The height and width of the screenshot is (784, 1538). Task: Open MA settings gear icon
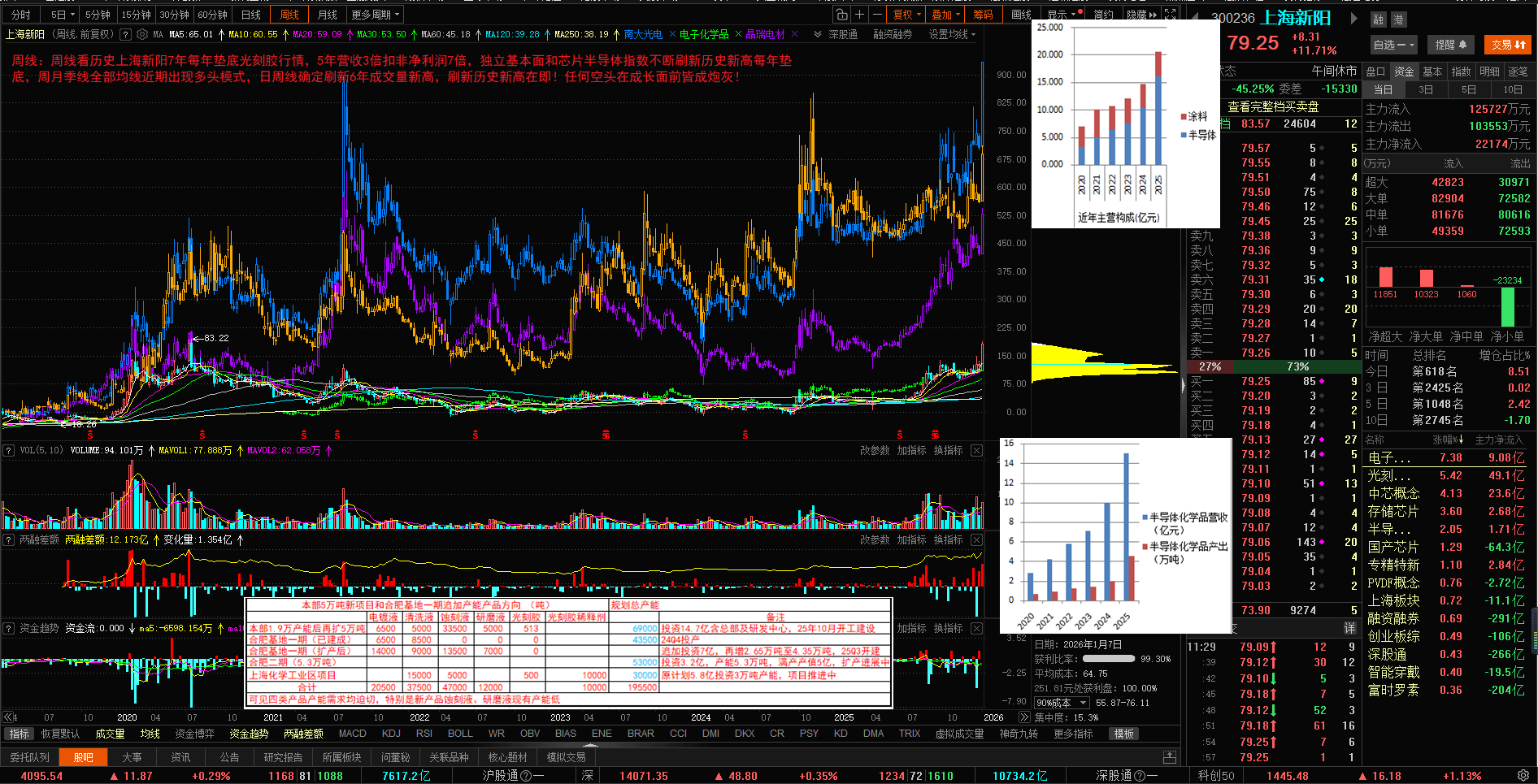tap(142, 34)
